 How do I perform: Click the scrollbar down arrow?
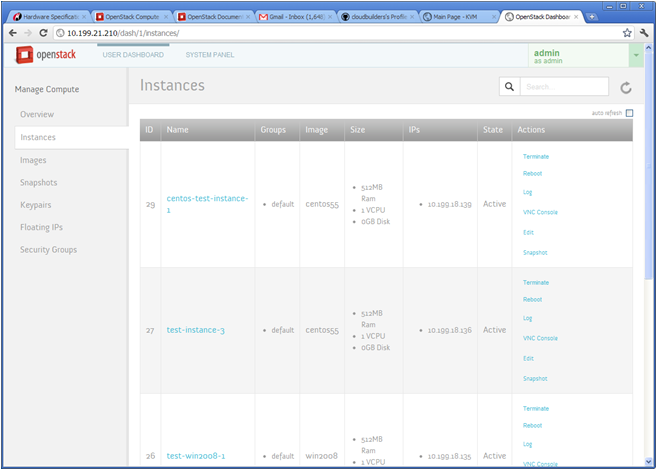649,461
